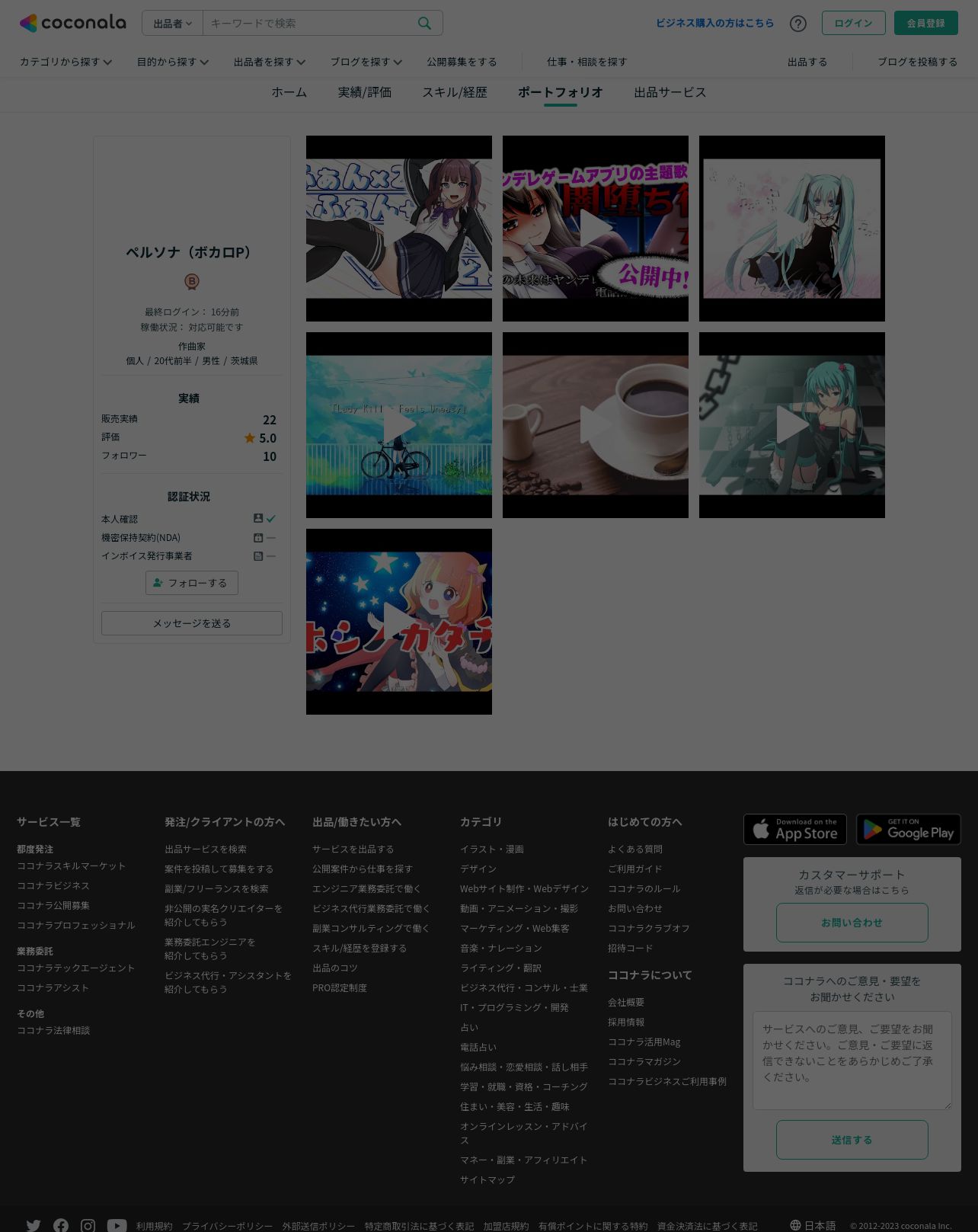Viewport: 978px width, 1232px height.
Task: Open 特定商取引法に基づく表記 link
Action: coord(419,1227)
